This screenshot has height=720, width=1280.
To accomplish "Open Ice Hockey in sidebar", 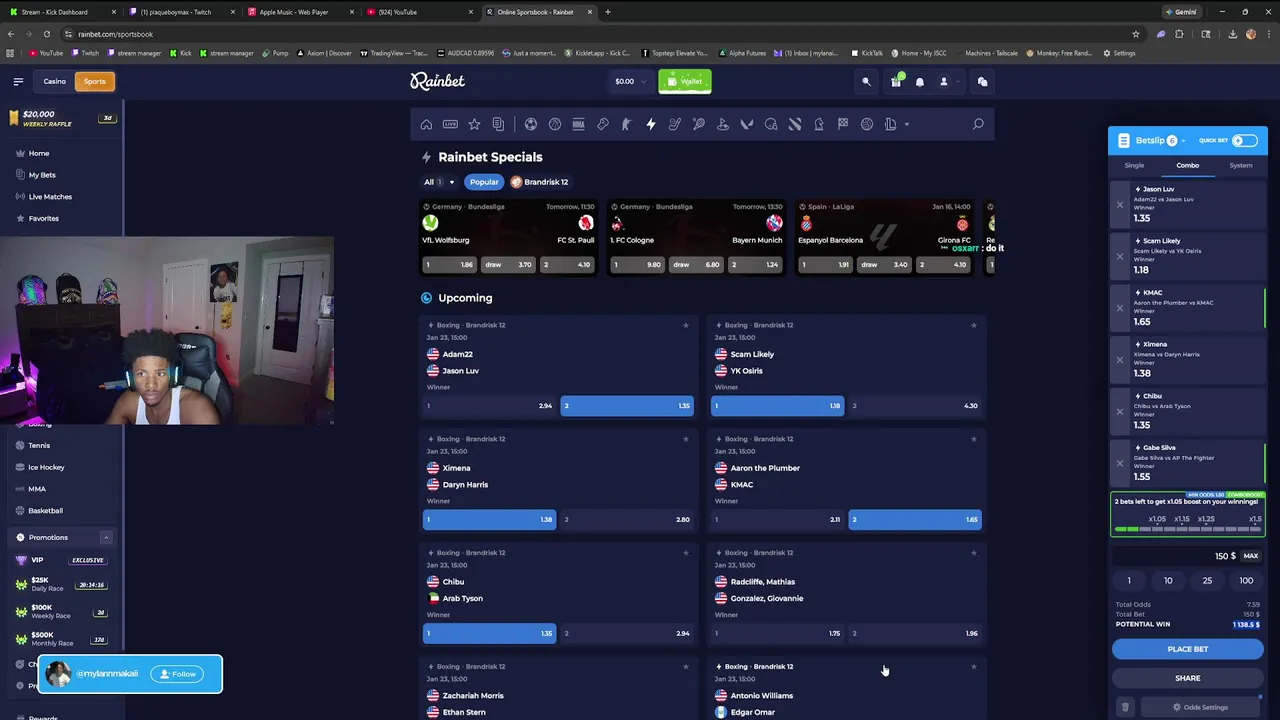I will (46, 467).
